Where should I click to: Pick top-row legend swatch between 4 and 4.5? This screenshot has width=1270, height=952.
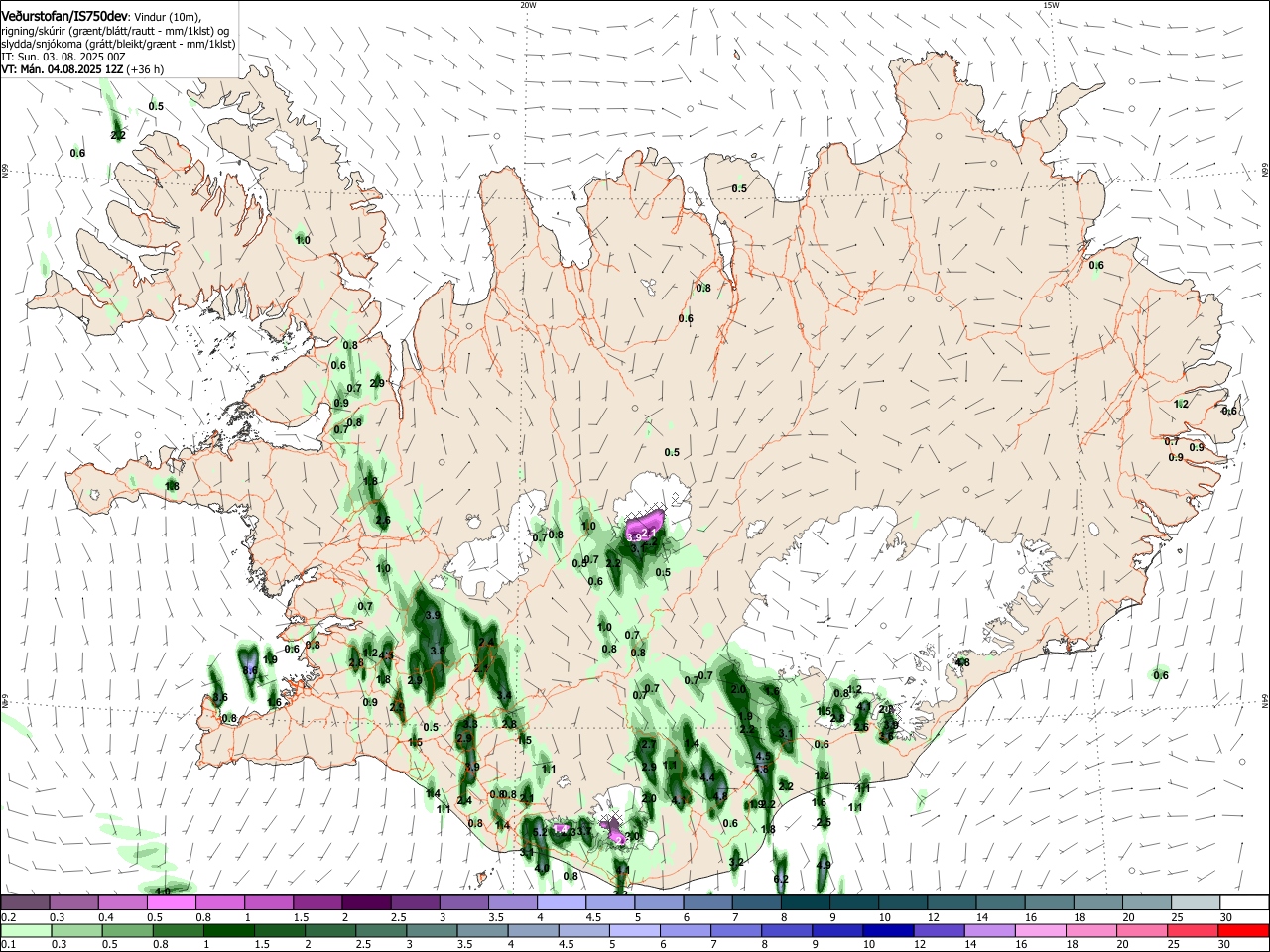[x=561, y=902]
